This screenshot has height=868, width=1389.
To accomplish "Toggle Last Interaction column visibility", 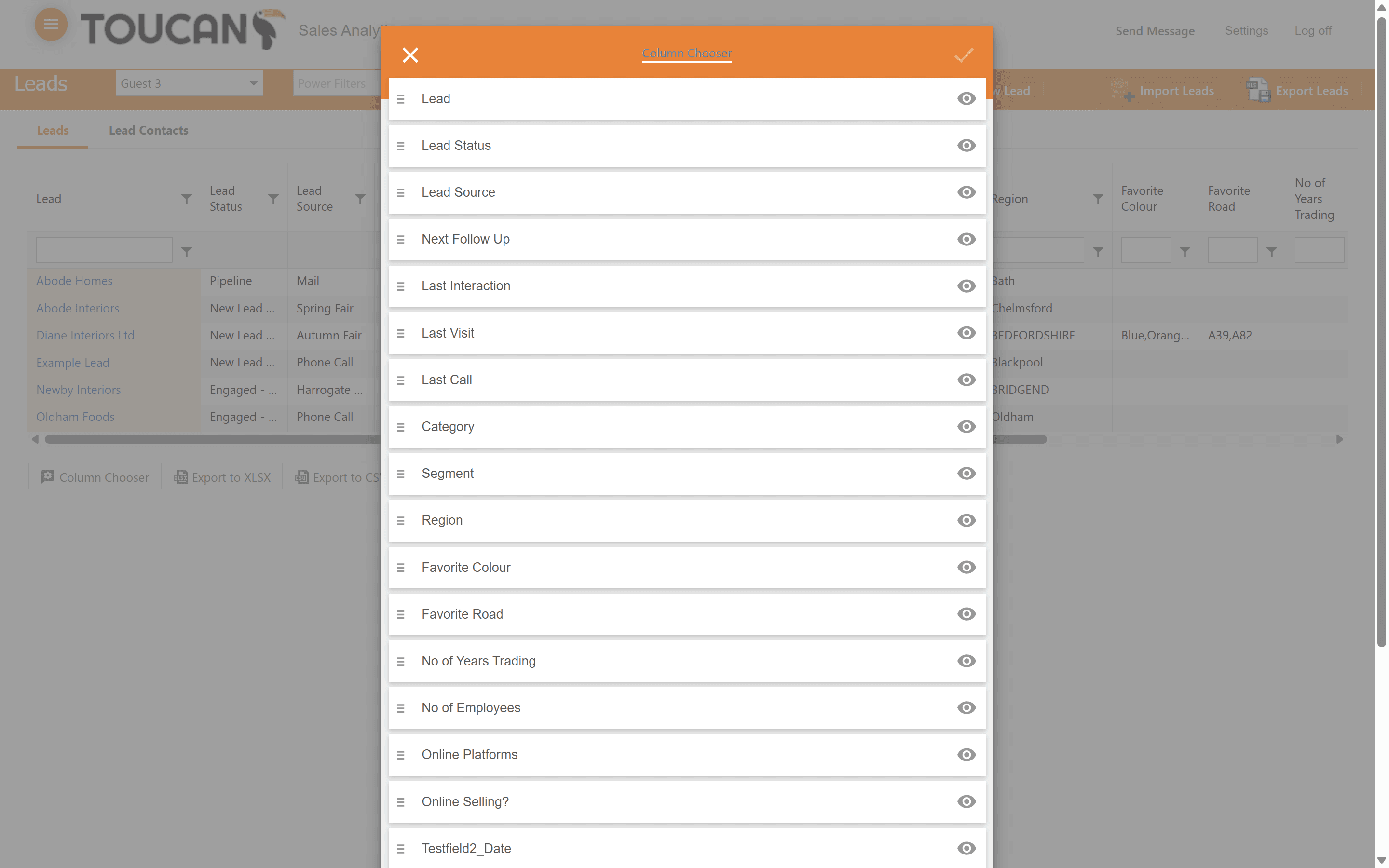I will 966,286.
